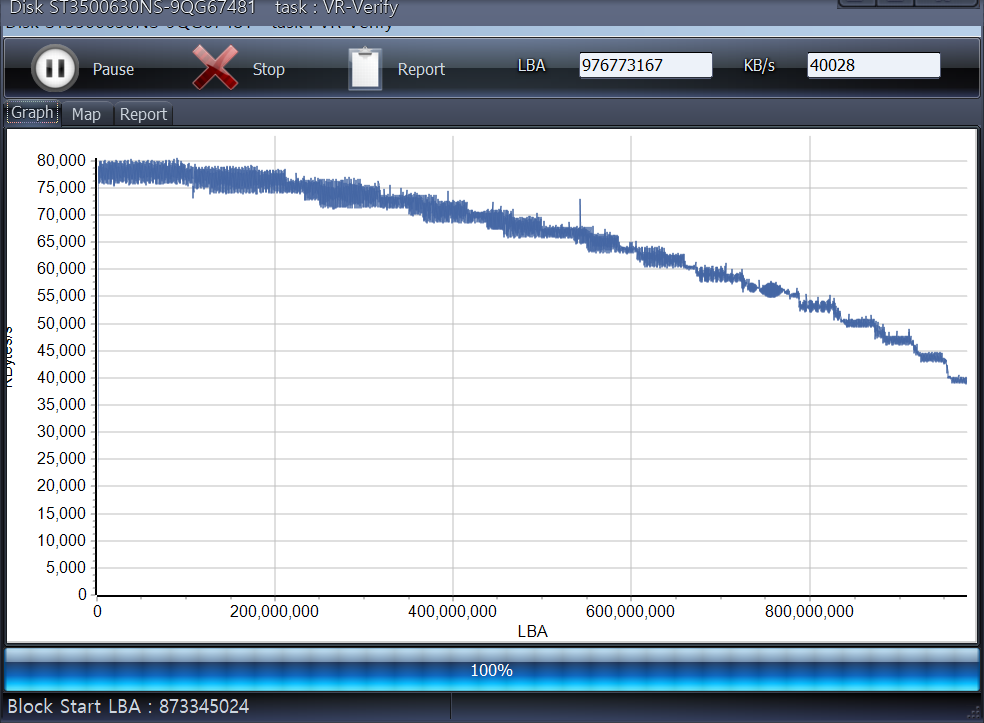
Task: Click the clipboard Report icon
Action: pyautogui.click(x=365, y=69)
